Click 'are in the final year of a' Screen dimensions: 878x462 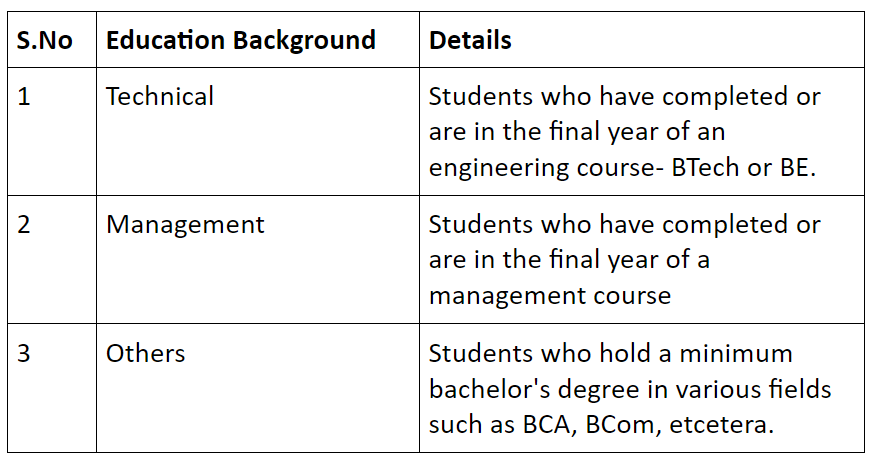pyautogui.click(x=569, y=260)
